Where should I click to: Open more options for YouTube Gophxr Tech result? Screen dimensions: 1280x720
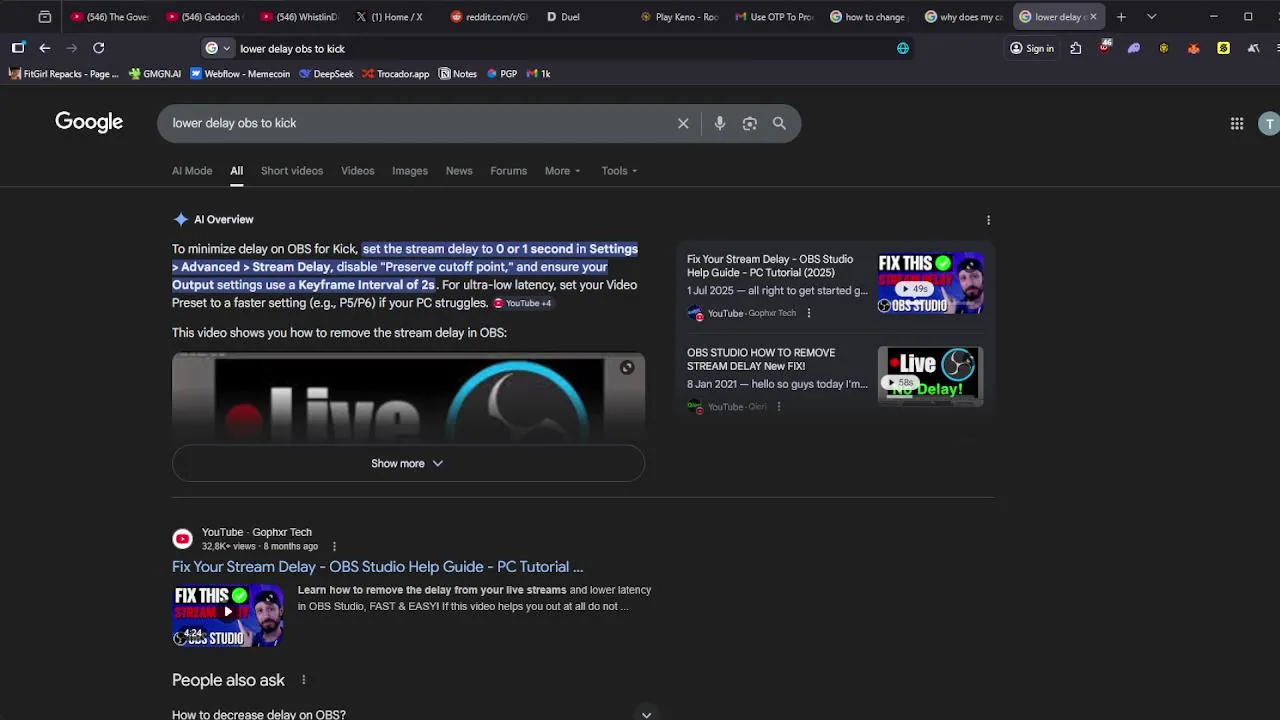(x=334, y=546)
